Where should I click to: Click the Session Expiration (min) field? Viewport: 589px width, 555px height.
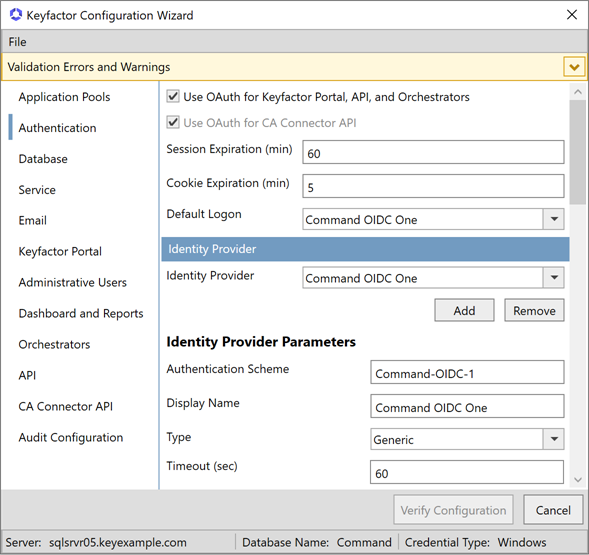[433, 152]
